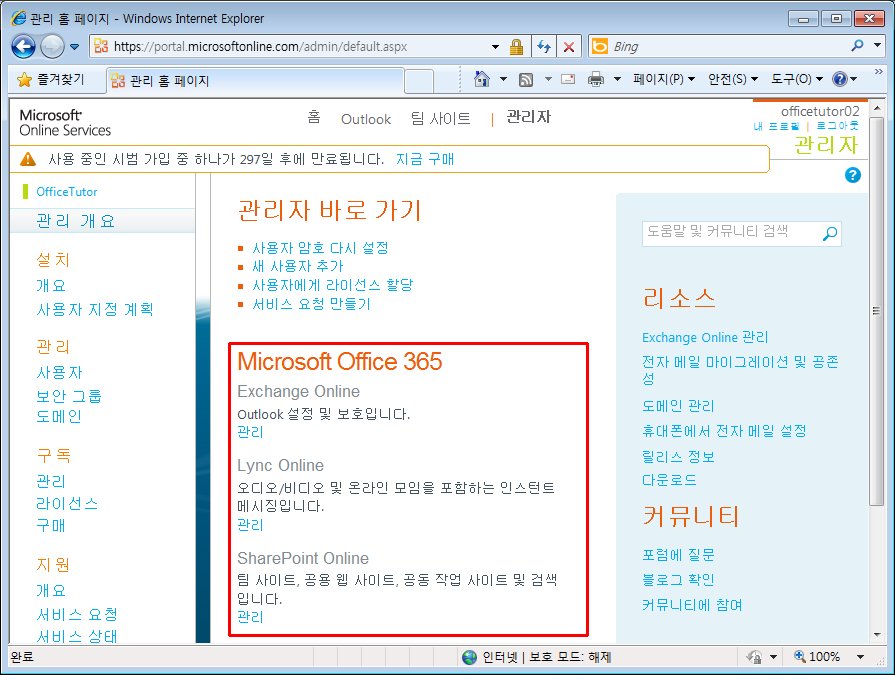Click the RSS feeds icon

[526, 79]
